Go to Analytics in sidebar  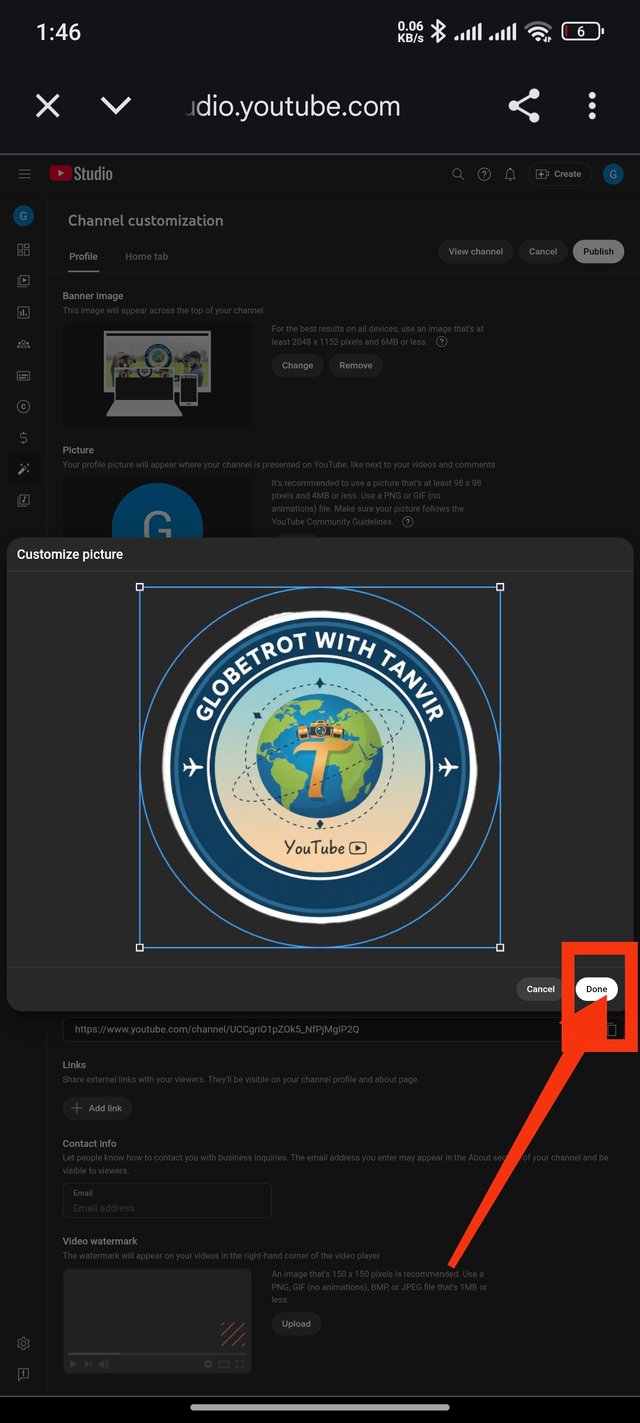24,312
